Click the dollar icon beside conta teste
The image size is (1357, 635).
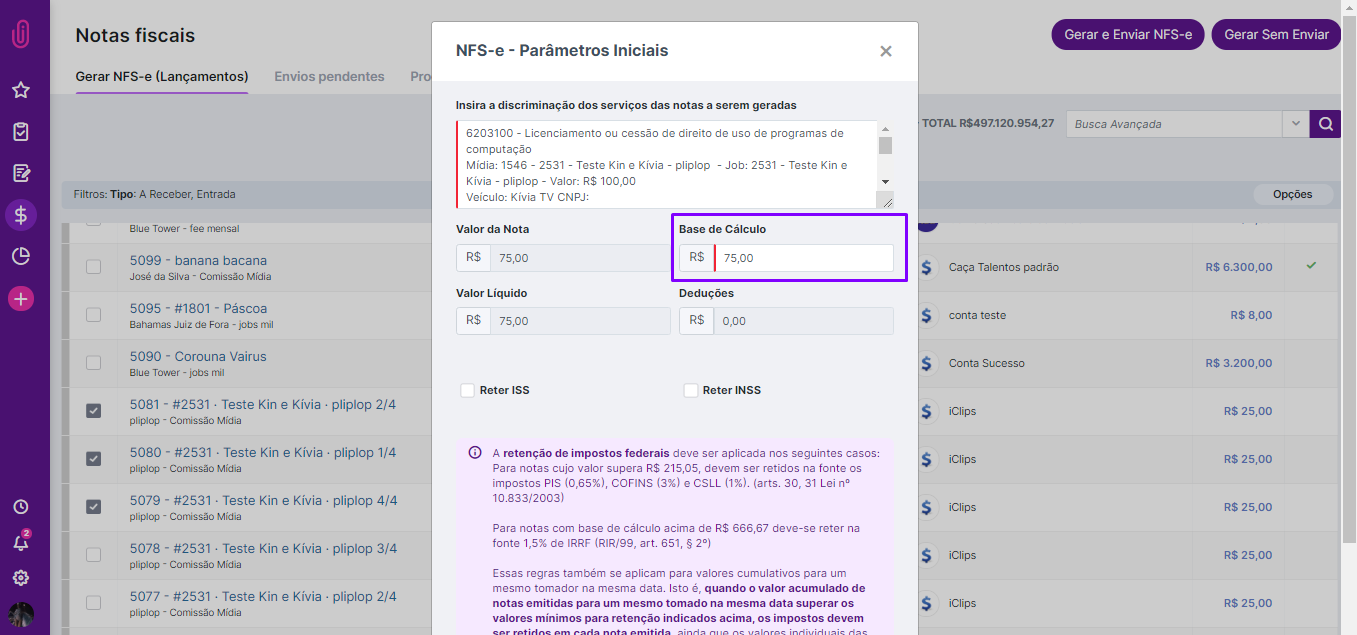927,315
